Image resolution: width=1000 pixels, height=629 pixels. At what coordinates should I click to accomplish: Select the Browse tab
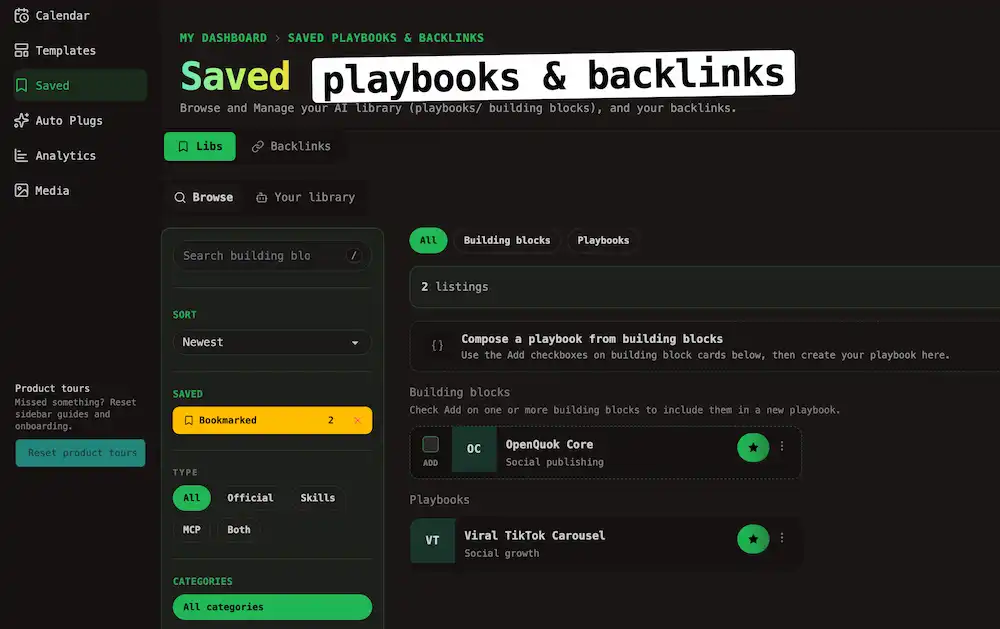pos(204,198)
